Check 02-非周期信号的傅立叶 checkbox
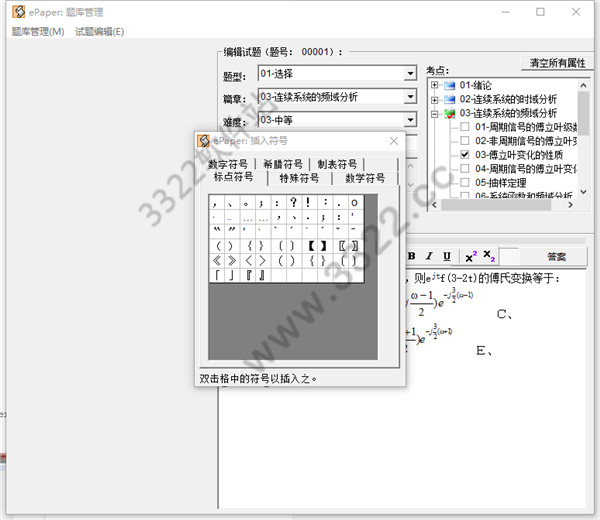 [x=465, y=140]
